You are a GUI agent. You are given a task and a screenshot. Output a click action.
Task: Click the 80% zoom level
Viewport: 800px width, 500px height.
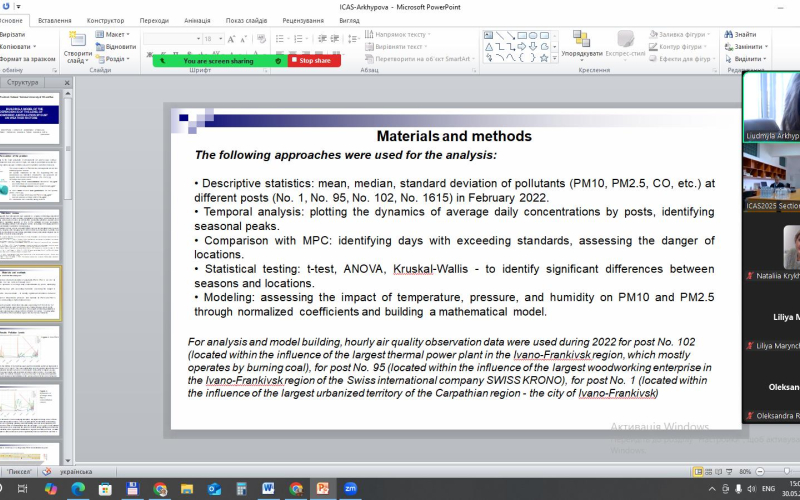[745, 472]
